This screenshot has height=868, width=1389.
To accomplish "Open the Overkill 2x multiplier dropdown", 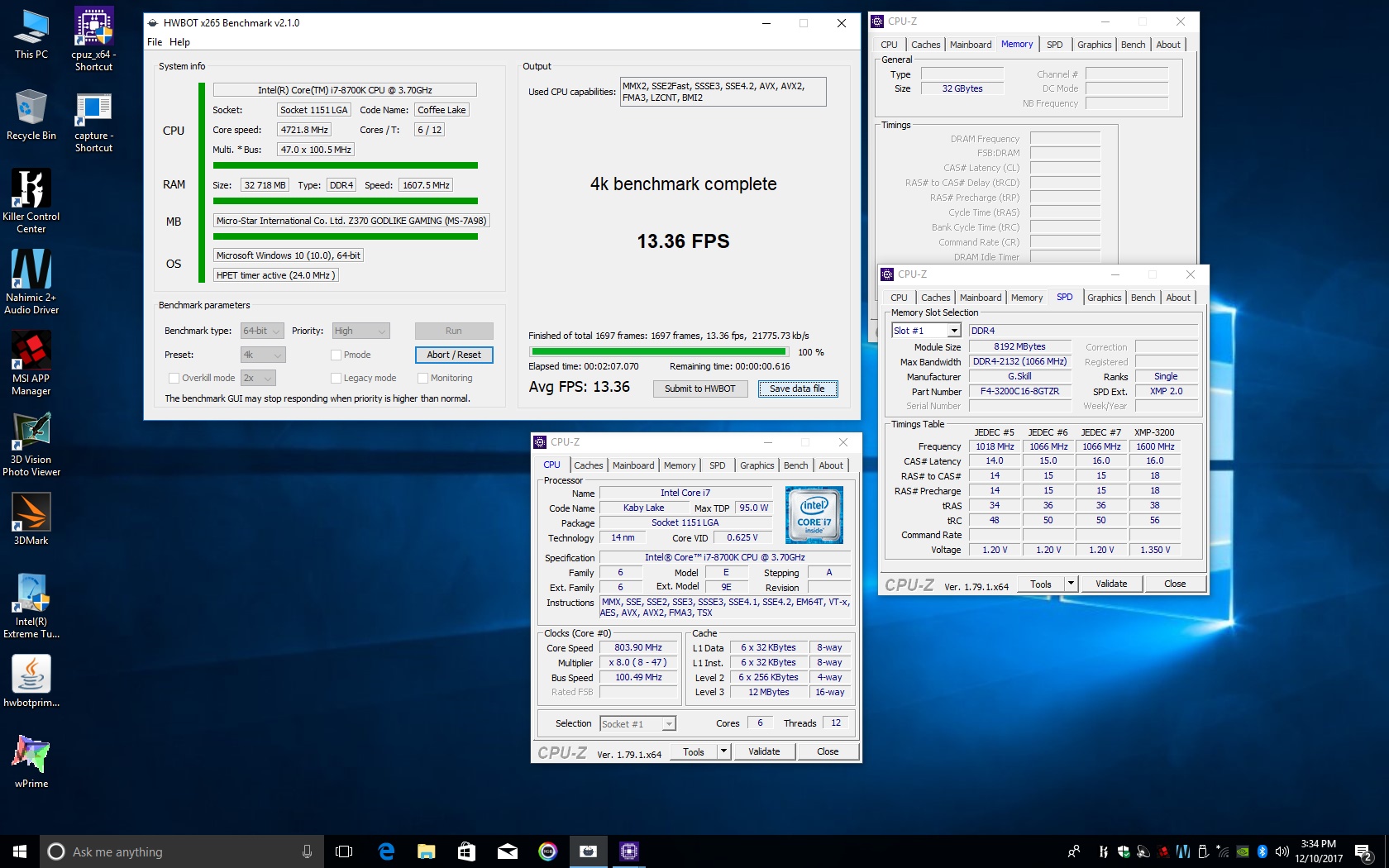I will click(x=258, y=378).
